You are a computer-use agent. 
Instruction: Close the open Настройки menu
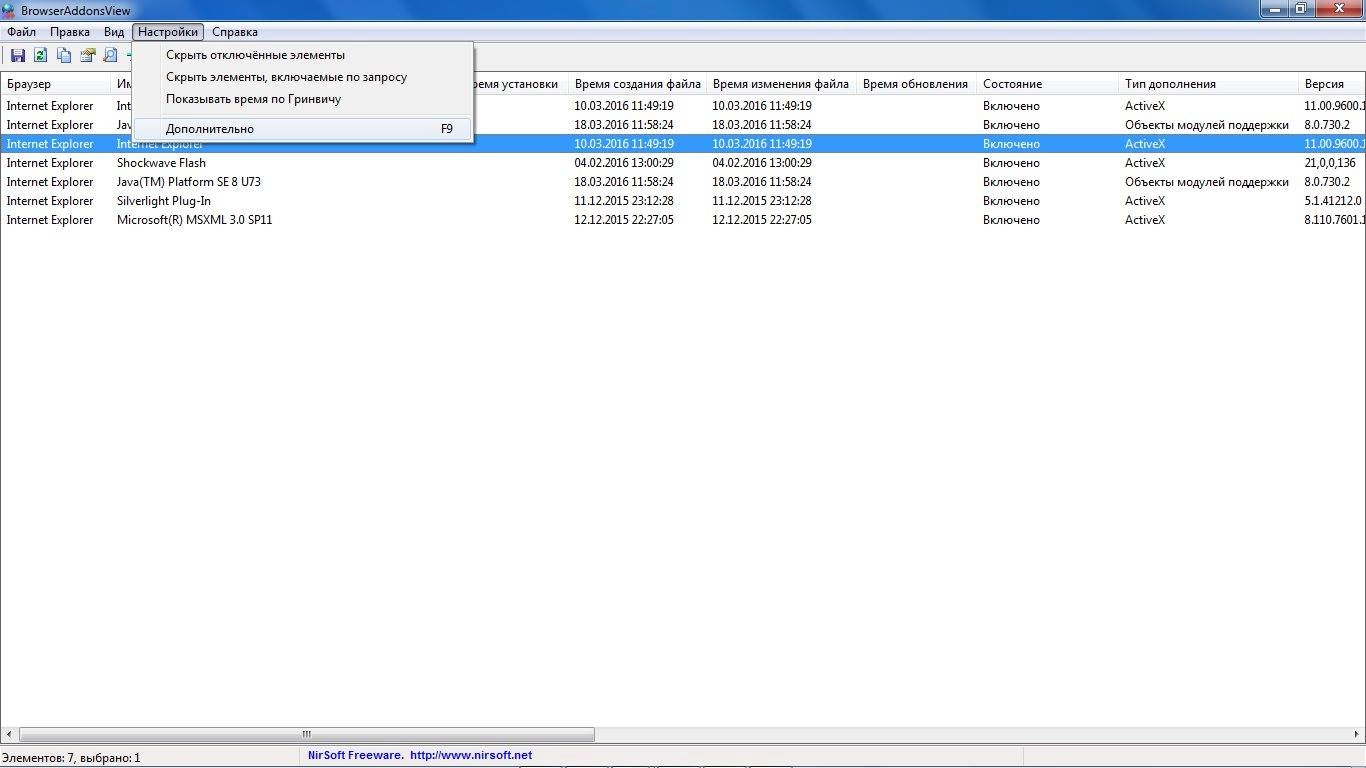coord(168,32)
